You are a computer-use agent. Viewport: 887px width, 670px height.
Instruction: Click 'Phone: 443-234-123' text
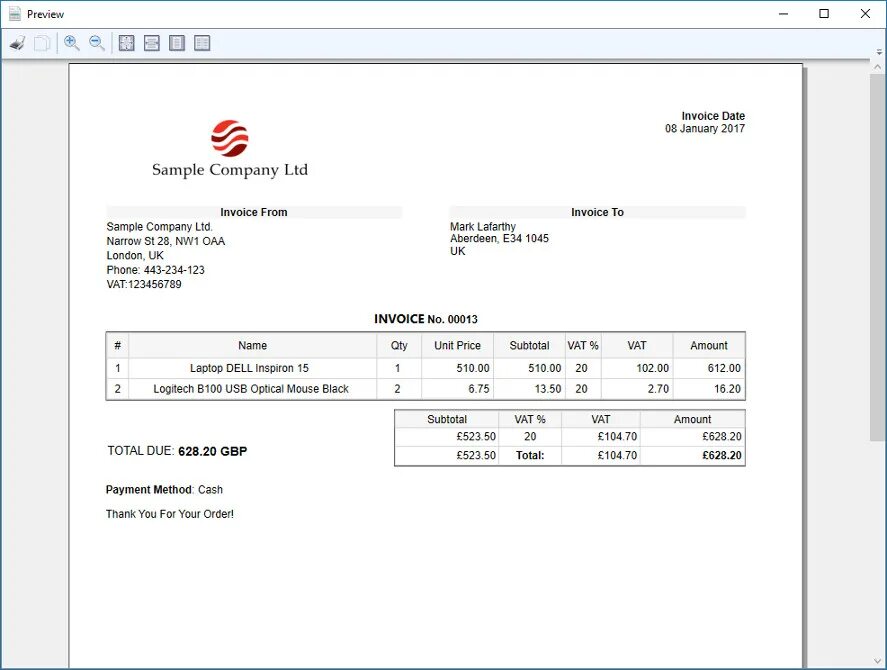[156, 270]
